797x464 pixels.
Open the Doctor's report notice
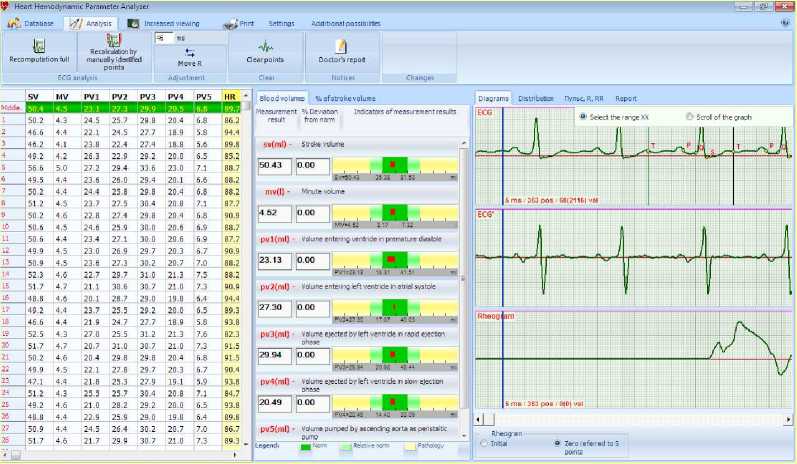pos(341,46)
